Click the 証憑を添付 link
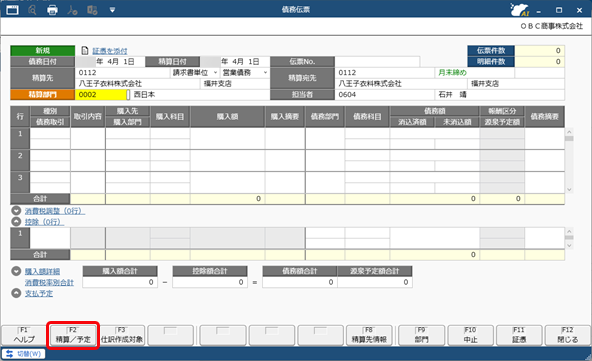The width and height of the screenshot is (592, 361). [x=110, y=51]
